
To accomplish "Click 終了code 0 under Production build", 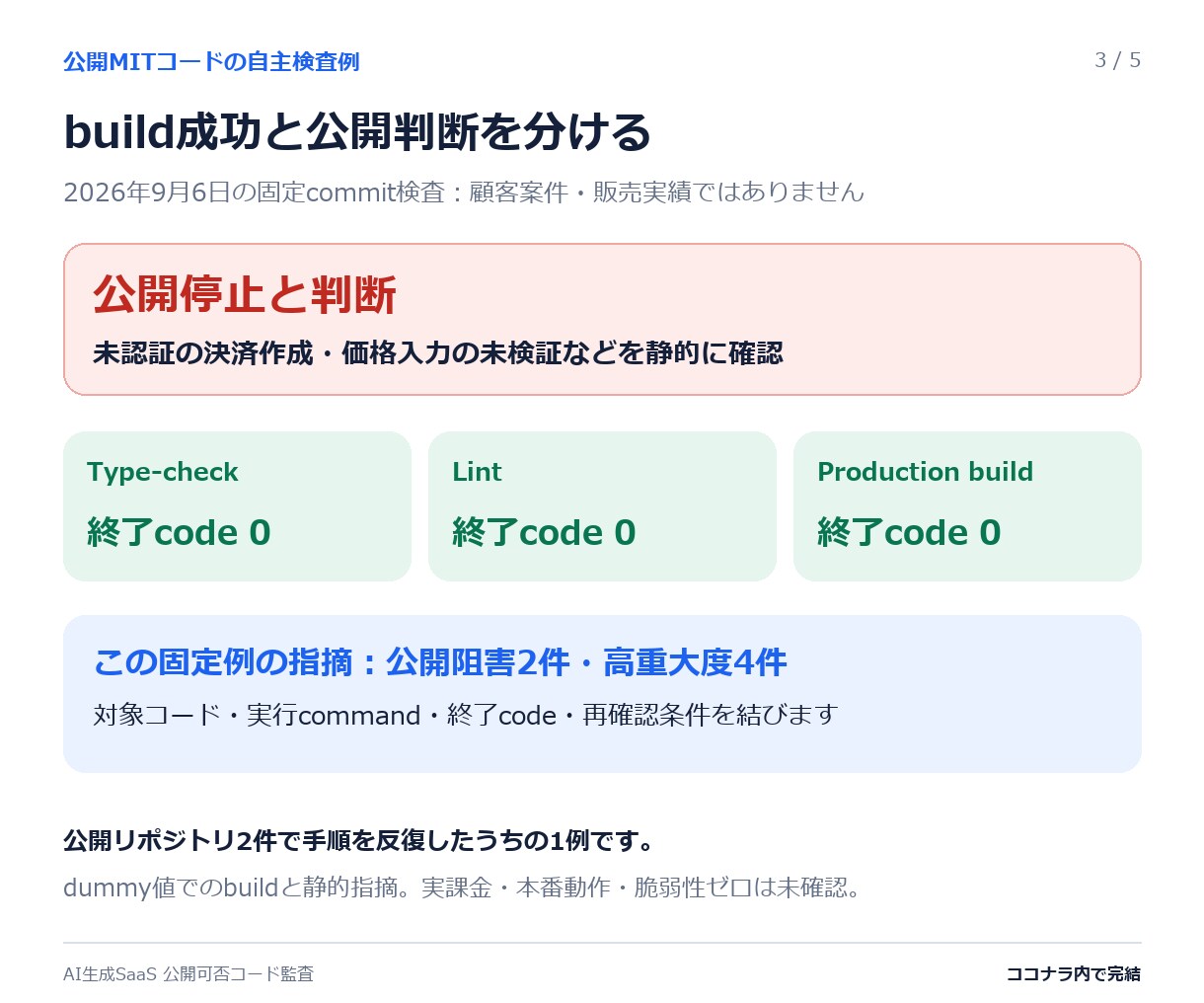I will (909, 532).
